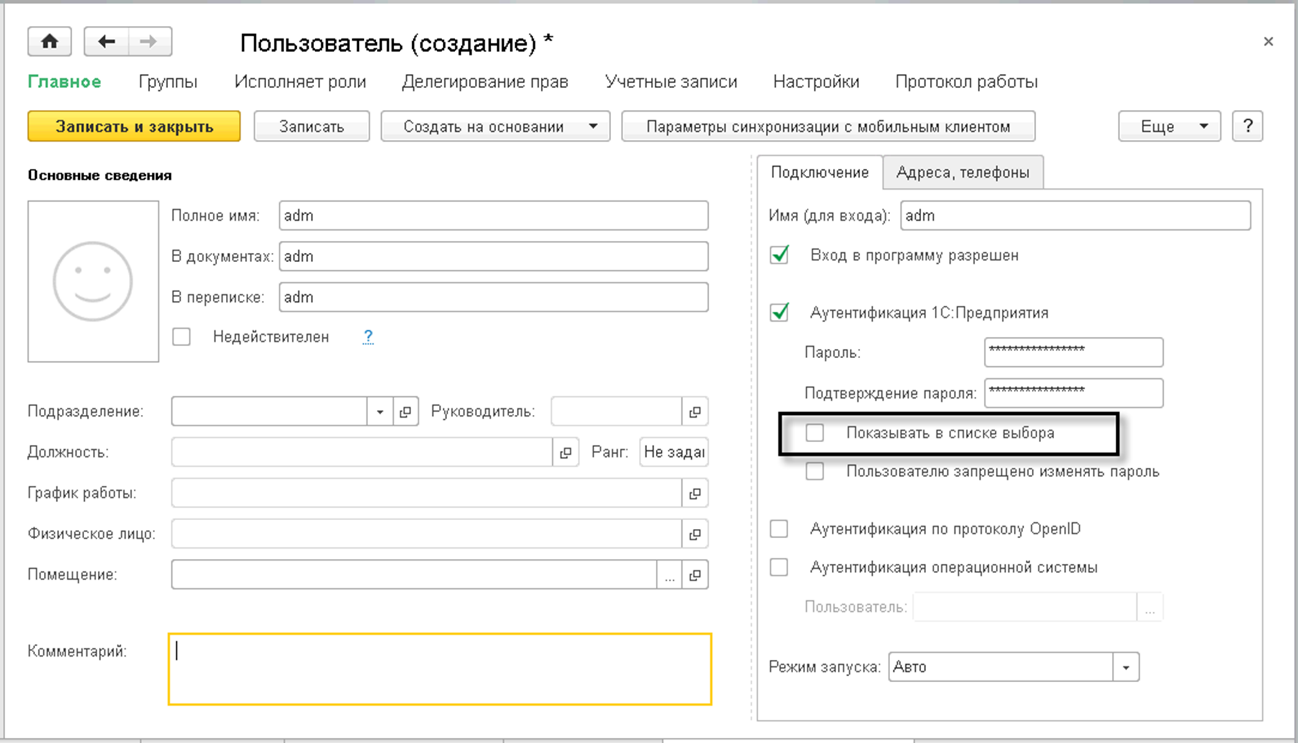Open the Настройки section
The height and width of the screenshot is (743, 1298).
pyautogui.click(x=816, y=82)
